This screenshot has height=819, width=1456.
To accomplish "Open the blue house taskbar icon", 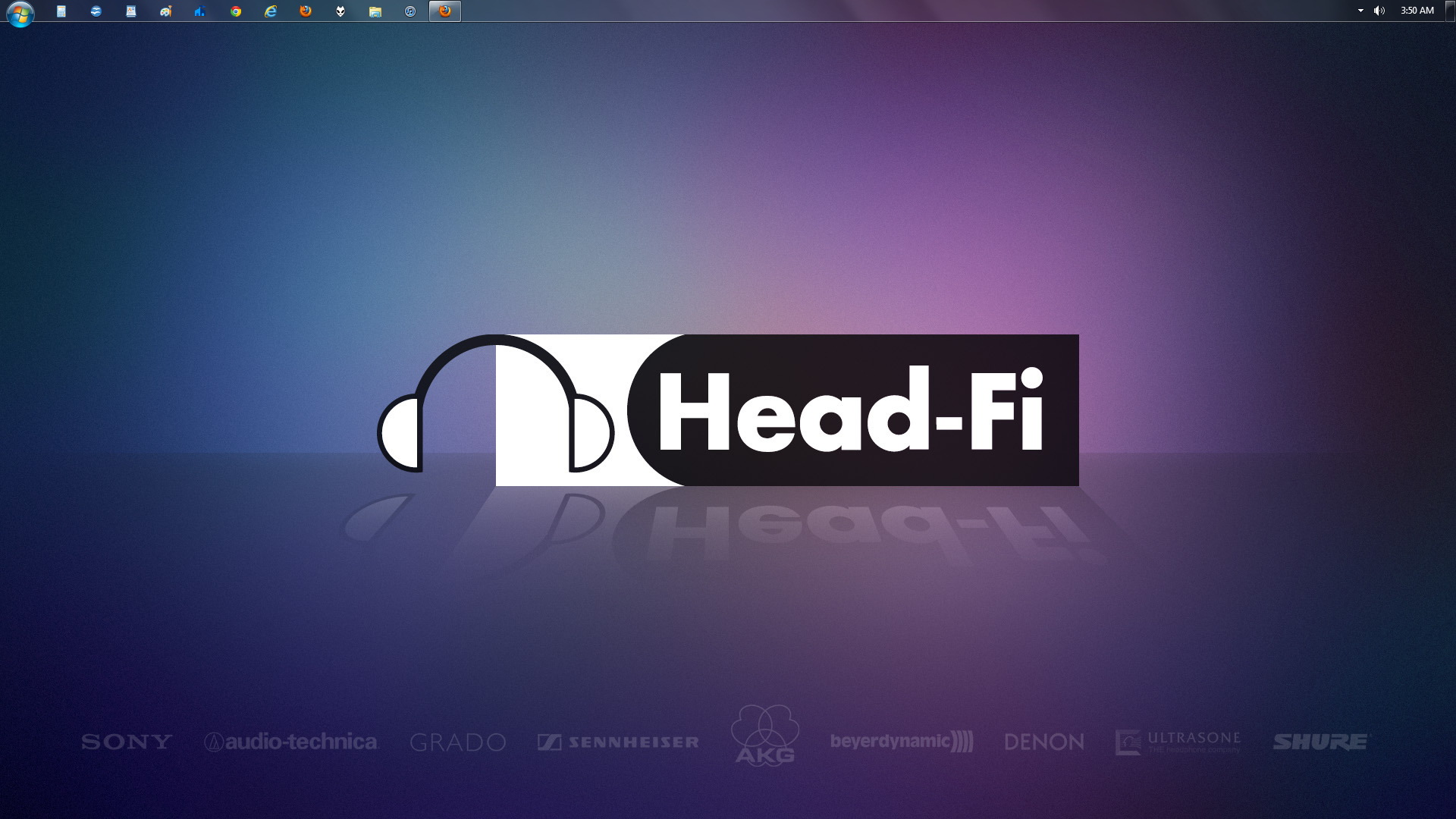I will pyautogui.click(x=200, y=11).
